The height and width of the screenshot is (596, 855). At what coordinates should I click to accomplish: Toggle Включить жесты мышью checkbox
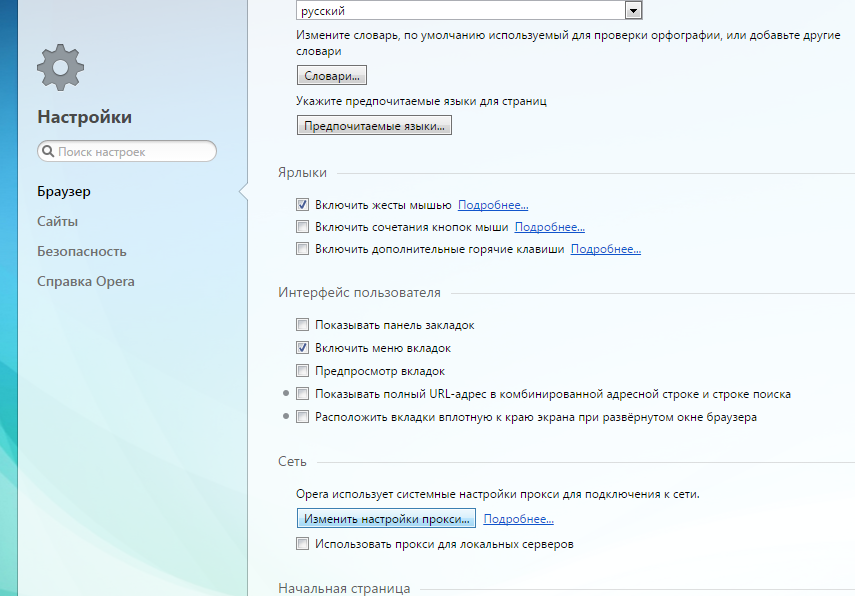tap(303, 204)
